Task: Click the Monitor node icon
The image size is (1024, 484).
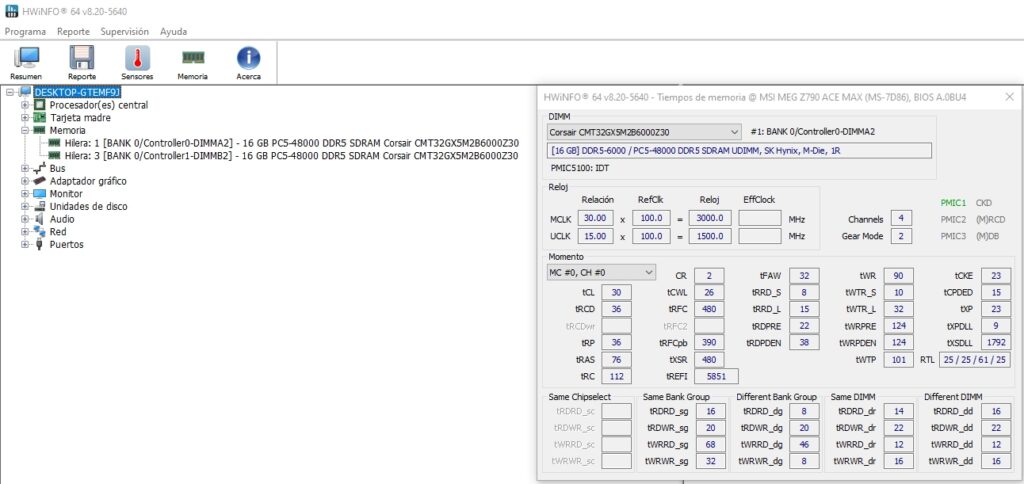Action: [x=40, y=194]
